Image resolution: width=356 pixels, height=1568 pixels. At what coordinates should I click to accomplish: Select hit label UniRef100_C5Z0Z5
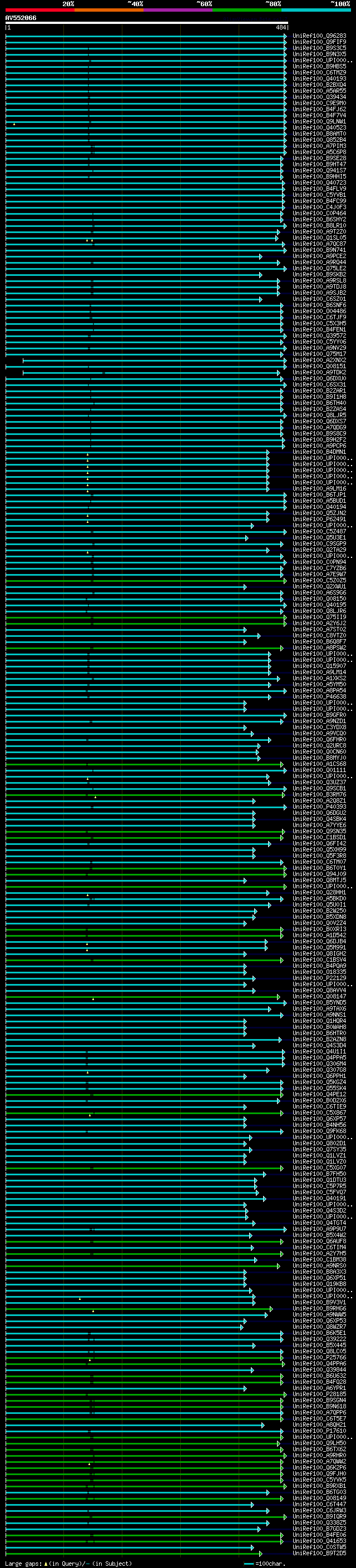(319, 580)
